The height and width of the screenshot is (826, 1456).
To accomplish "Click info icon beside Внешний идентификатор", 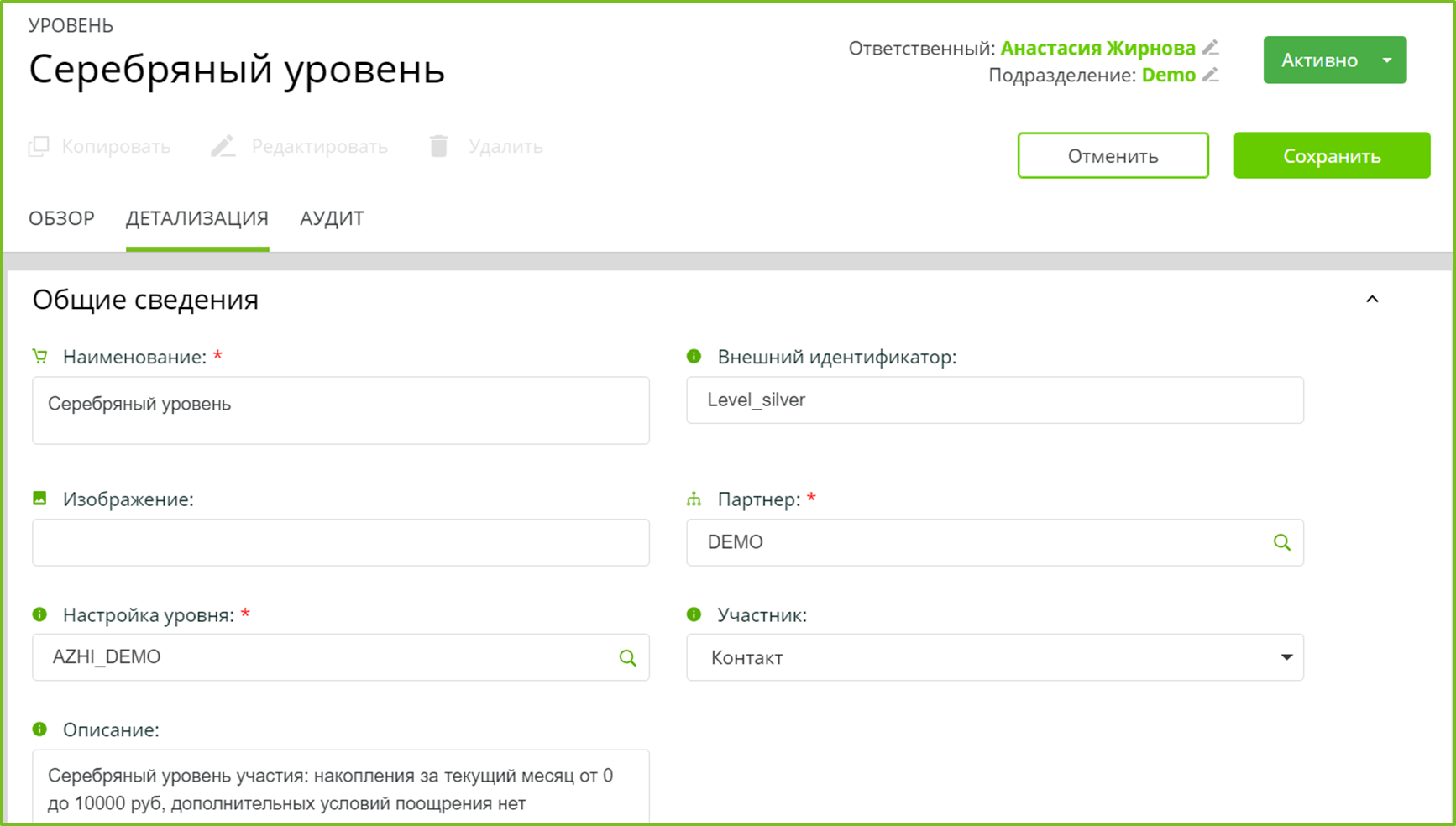I will coord(694,357).
